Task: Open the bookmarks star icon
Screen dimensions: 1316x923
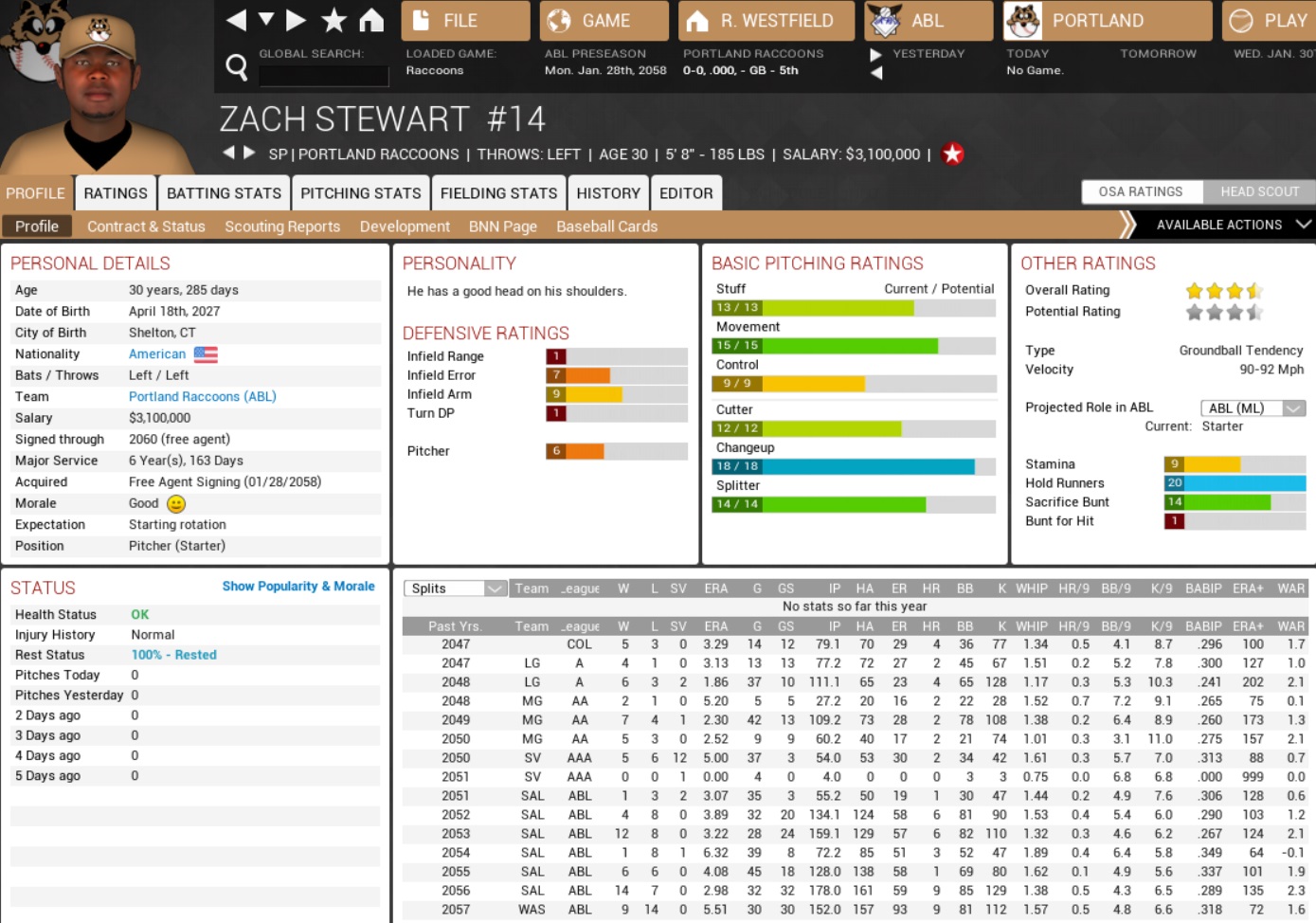Action: (x=334, y=20)
